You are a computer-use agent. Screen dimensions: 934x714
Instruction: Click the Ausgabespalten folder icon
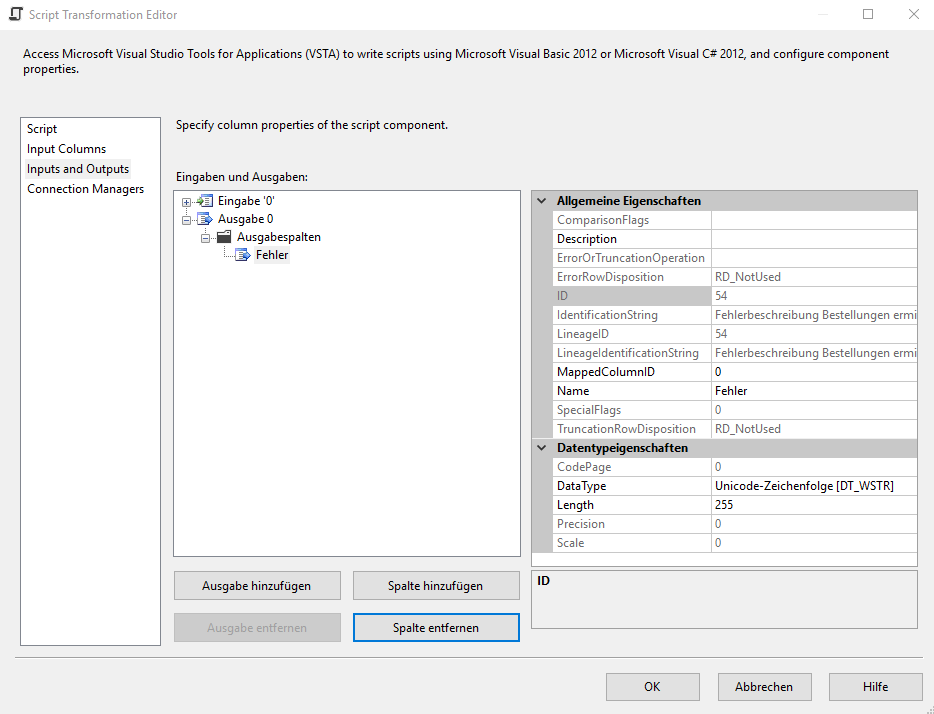click(x=224, y=237)
